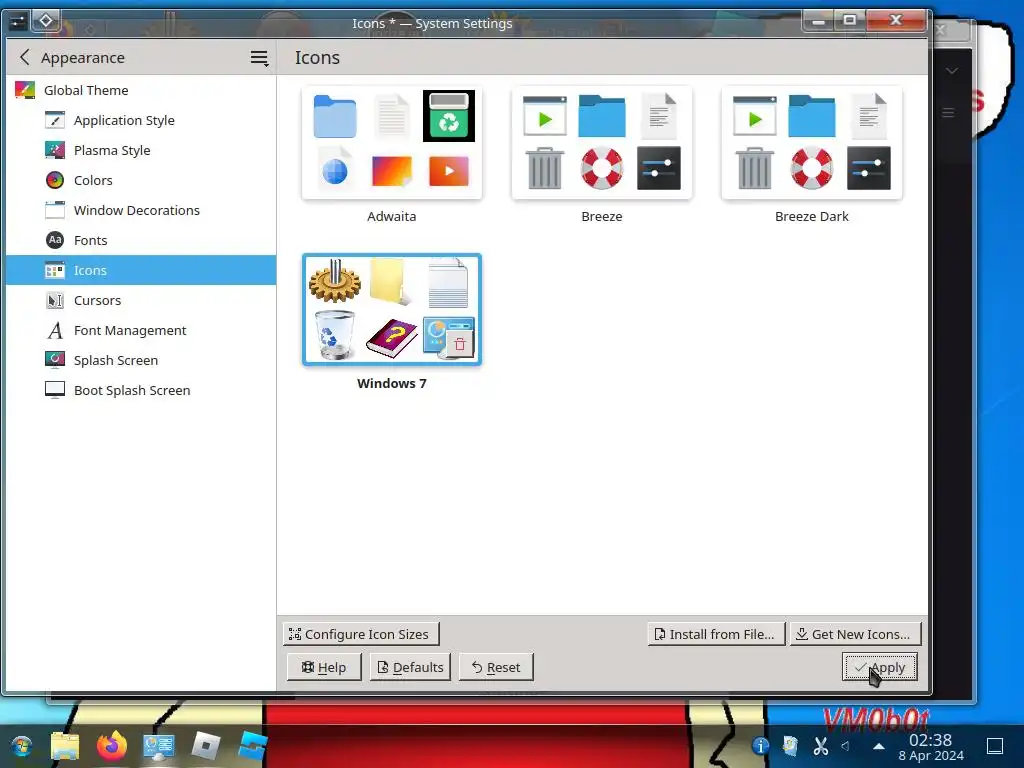The width and height of the screenshot is (1024, 768).
Task: Click the Font Management 'A' icon
Action: pos(55,330)
